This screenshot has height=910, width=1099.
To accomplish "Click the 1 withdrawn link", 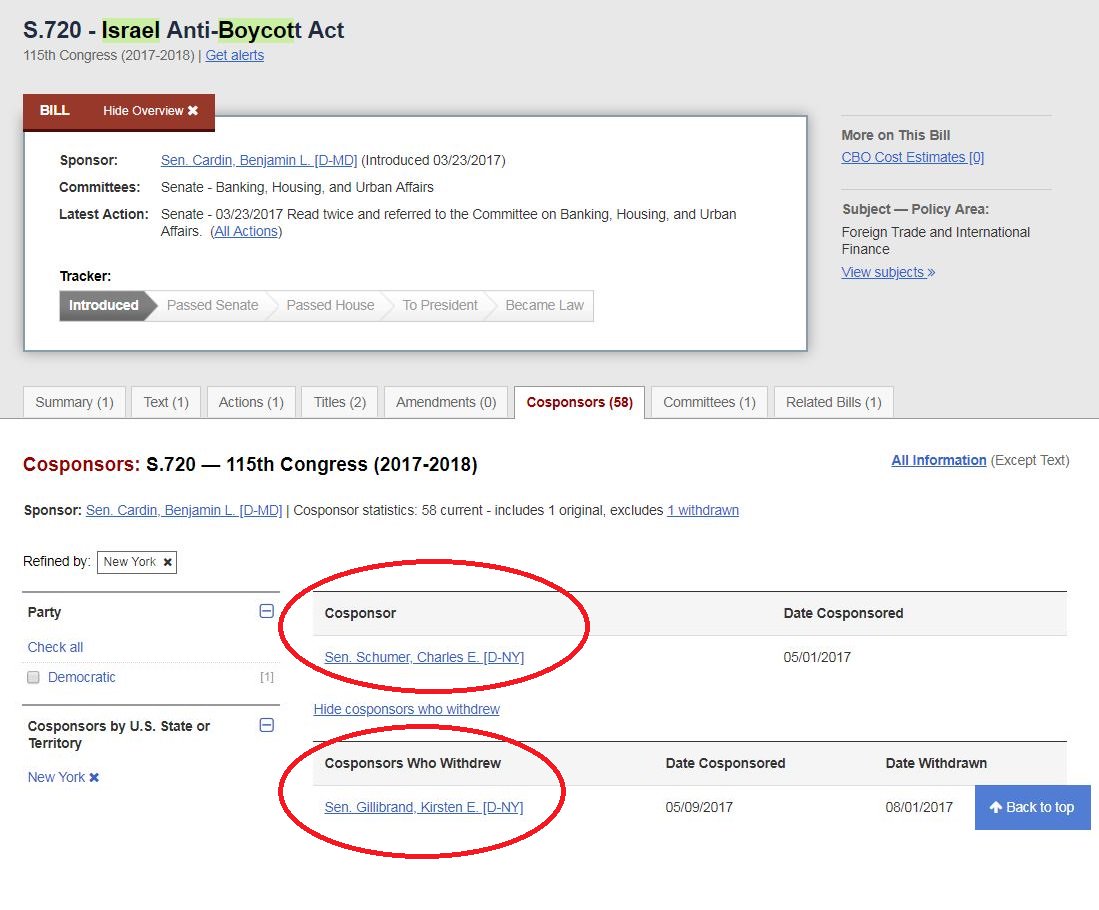I will pyautogui.click(x=703, y=510).
